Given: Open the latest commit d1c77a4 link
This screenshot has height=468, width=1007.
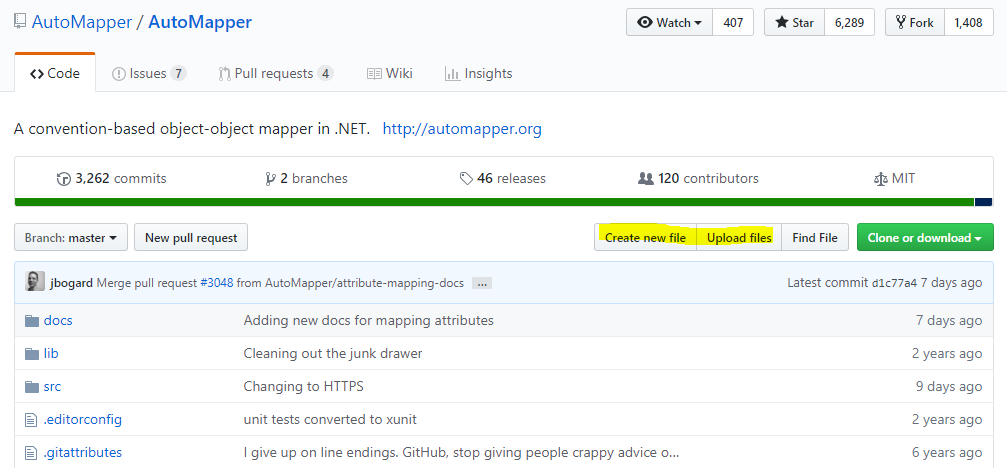Looking at the screenshot, I should (x=893, y=283).
